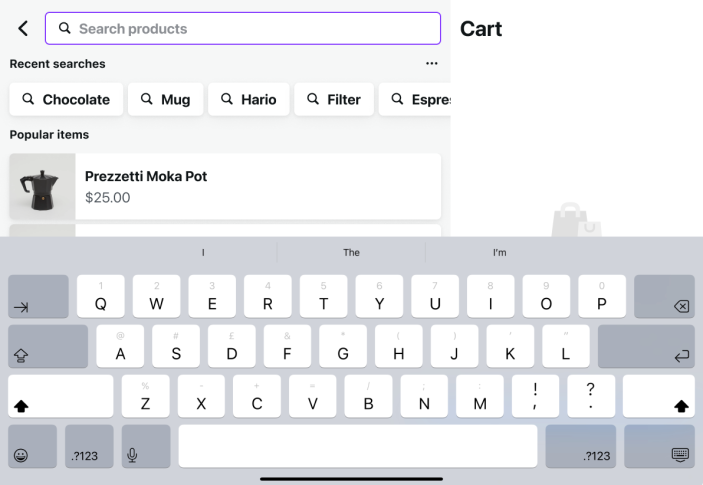Select the Hario recent search chip
Screen dimensions: 703x485
[250, 99]
